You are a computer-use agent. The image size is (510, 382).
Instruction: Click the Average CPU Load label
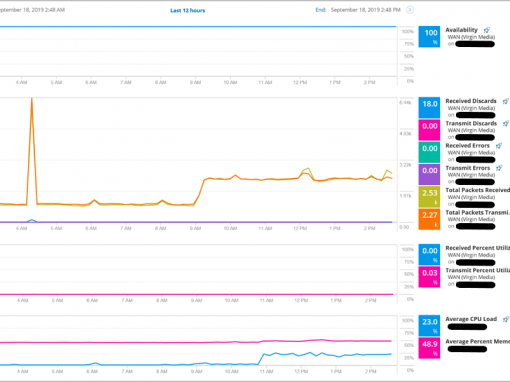[471, 319]
